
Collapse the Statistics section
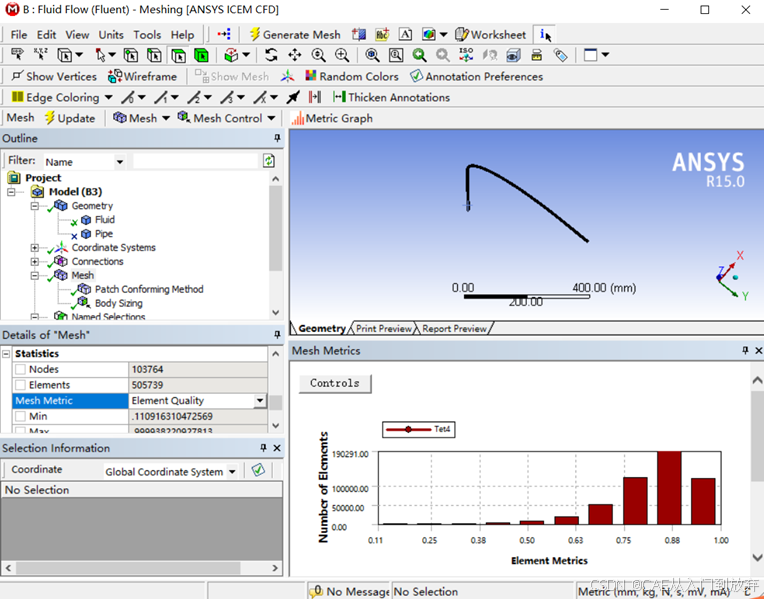click(x=6, y=354)
